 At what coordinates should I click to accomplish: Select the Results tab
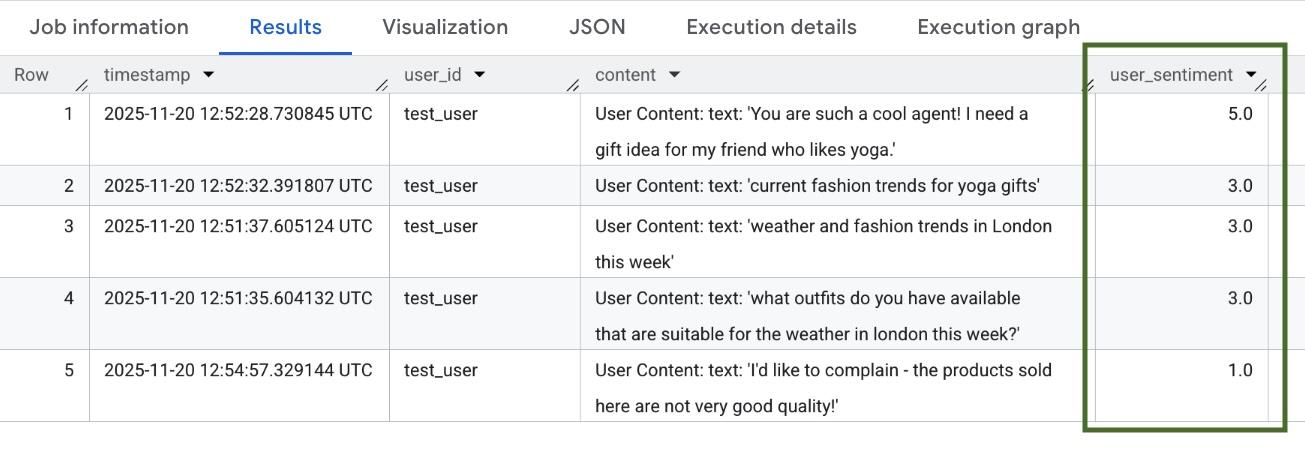(x=286, y=27)
